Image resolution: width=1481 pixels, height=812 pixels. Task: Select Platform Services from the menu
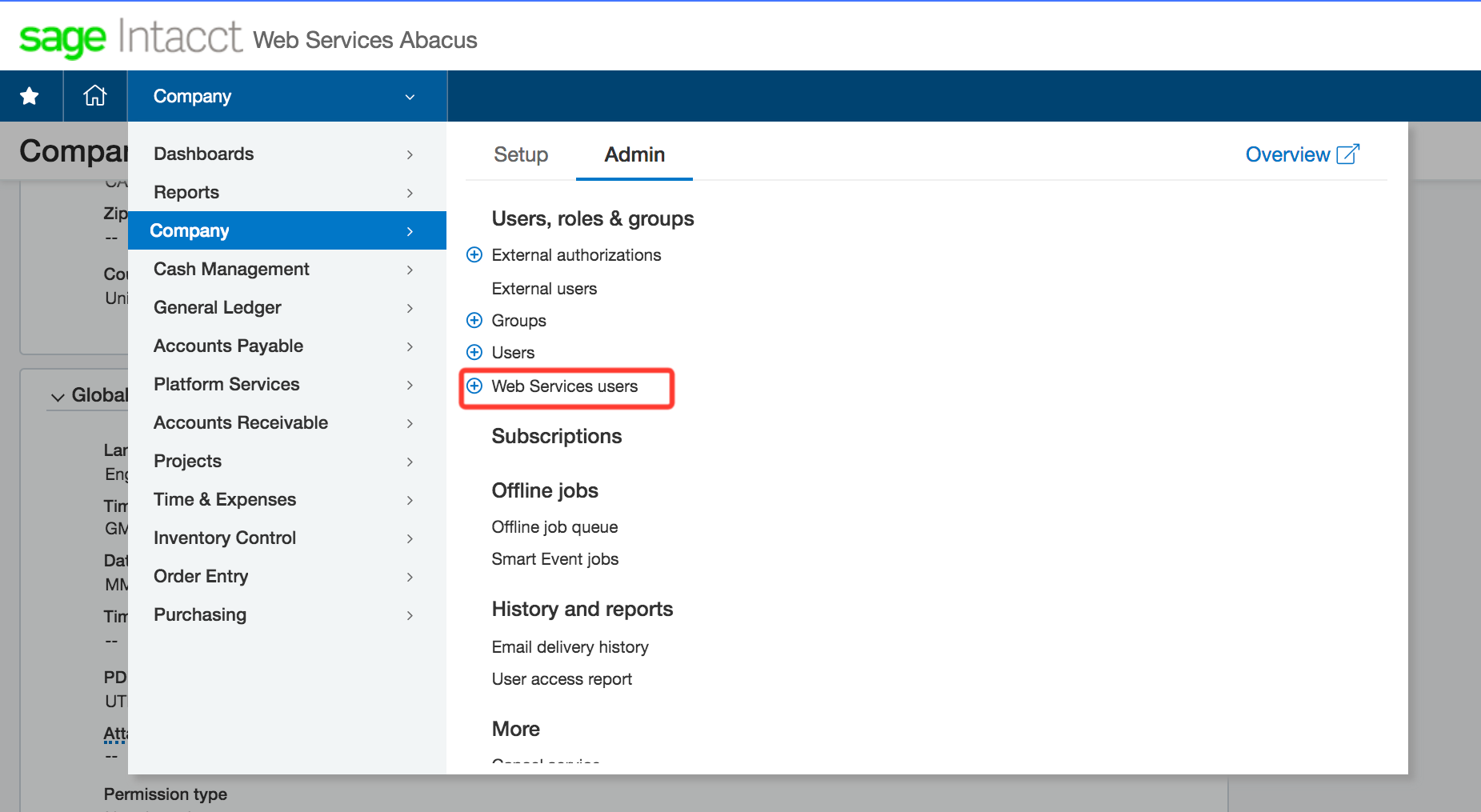[226, 384]
